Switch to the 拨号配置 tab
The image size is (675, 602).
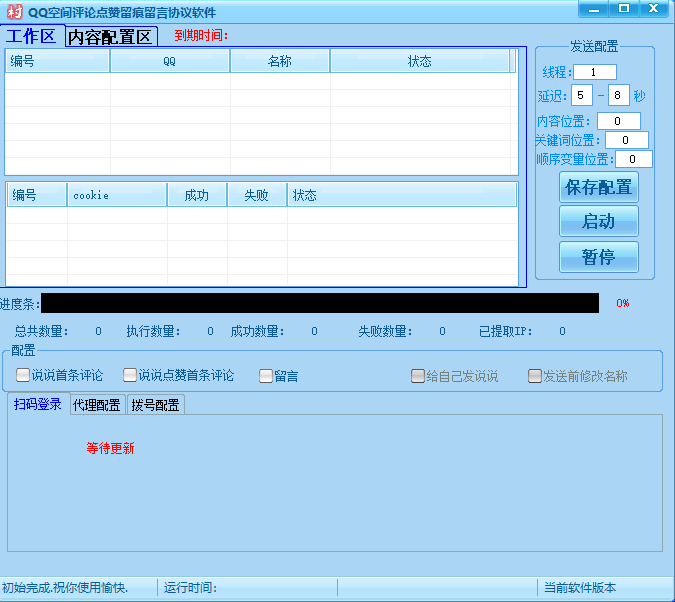point(155,405)
